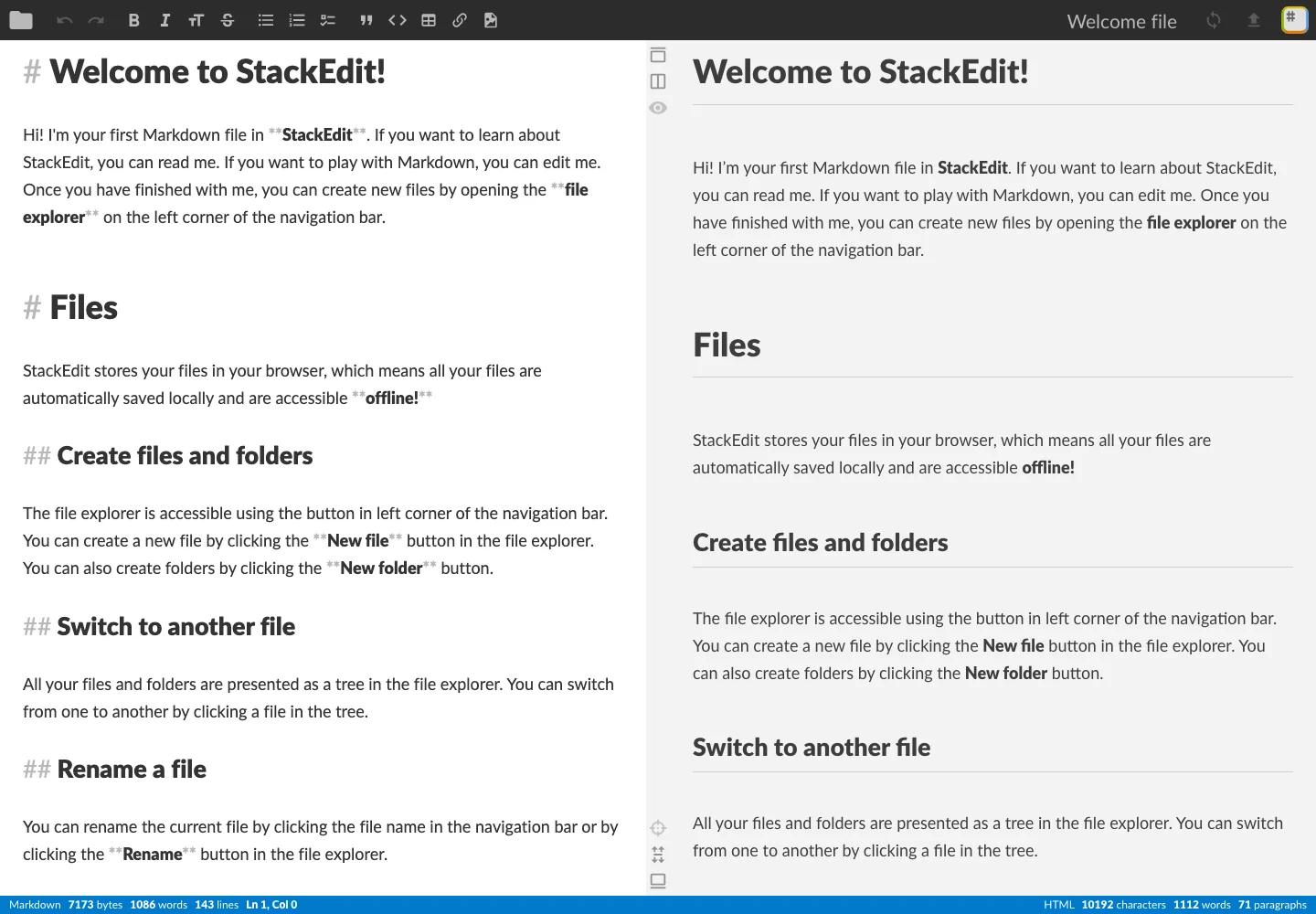Screen dimensions: 1316x914
Task: Toggle status bar icon
Action: click(x=658, y=881)
